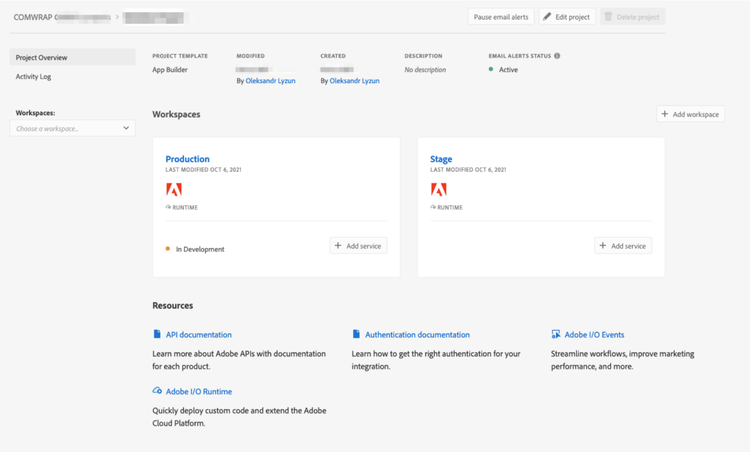Click the blurred project name breadcrumb

(154, 18)
